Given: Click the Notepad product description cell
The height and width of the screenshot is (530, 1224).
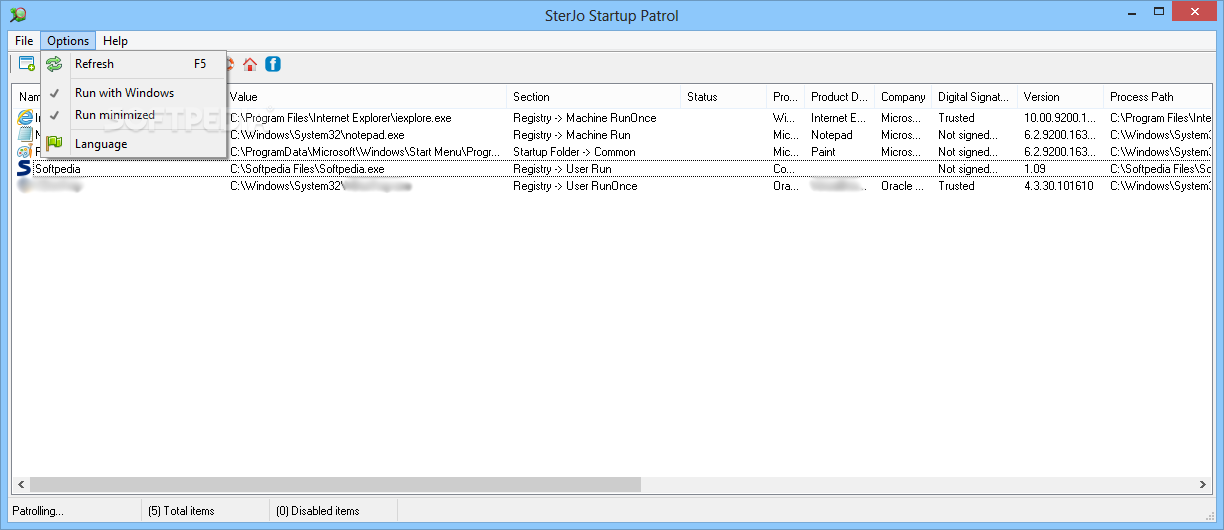Looking at the screenshot, I should (x=832, y=135).
